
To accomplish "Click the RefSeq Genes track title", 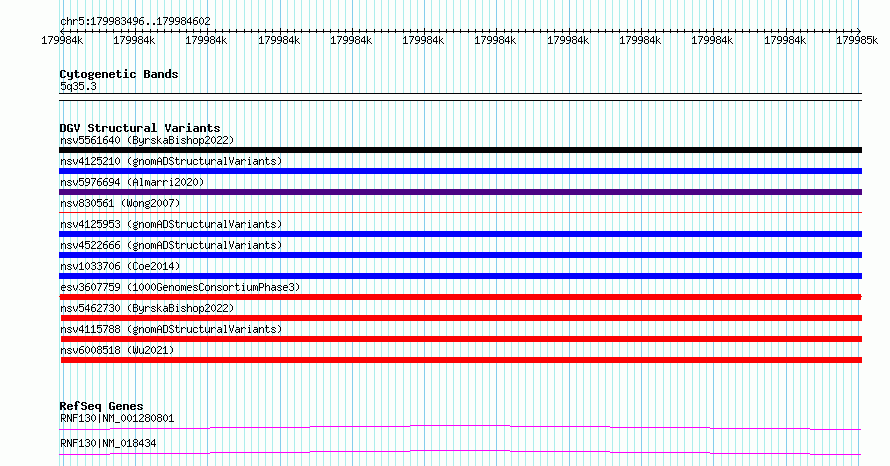I will point(101,406).
